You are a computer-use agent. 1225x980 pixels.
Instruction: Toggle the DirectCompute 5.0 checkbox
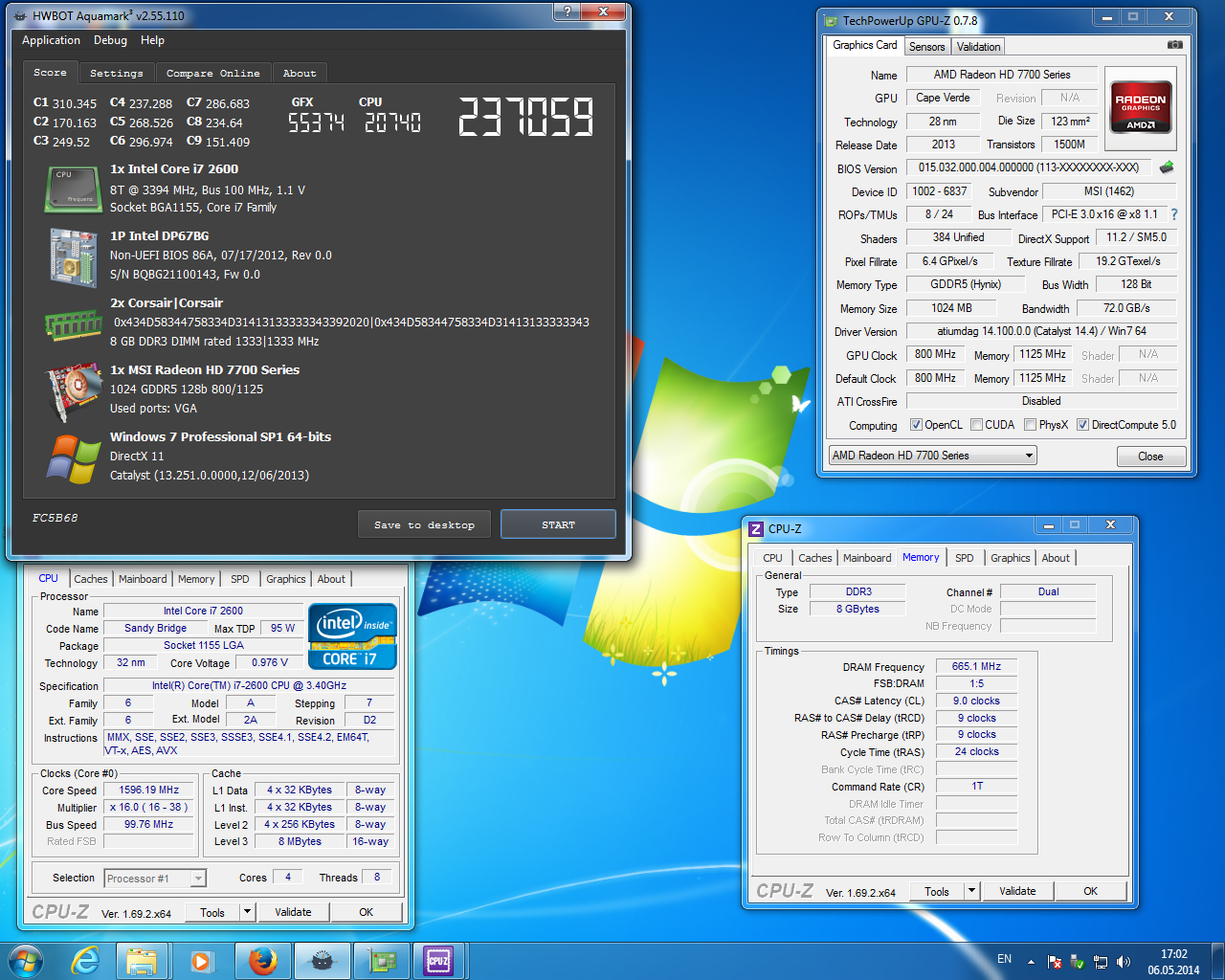pos(1082,425)
